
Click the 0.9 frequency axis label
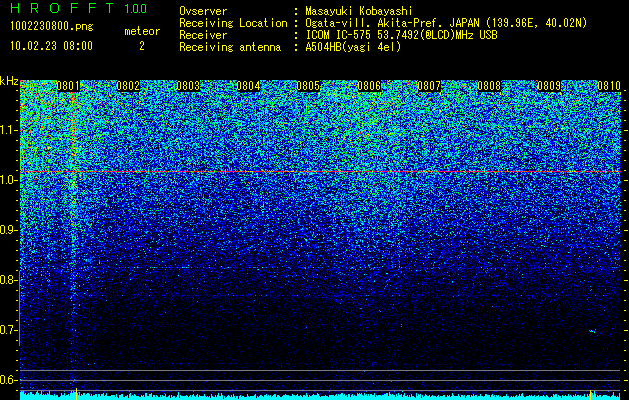(9, 230)
